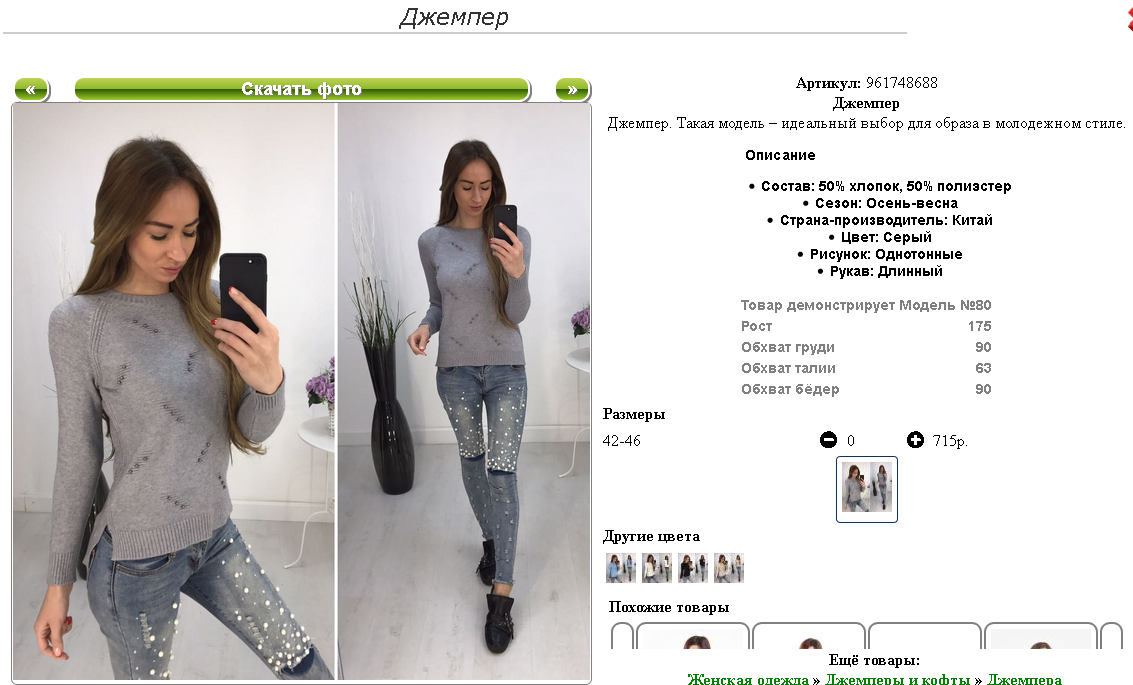The height and width of the screenshot is (685, 1133).
Task: Open the Женская одежда category link
Action: 748,678
